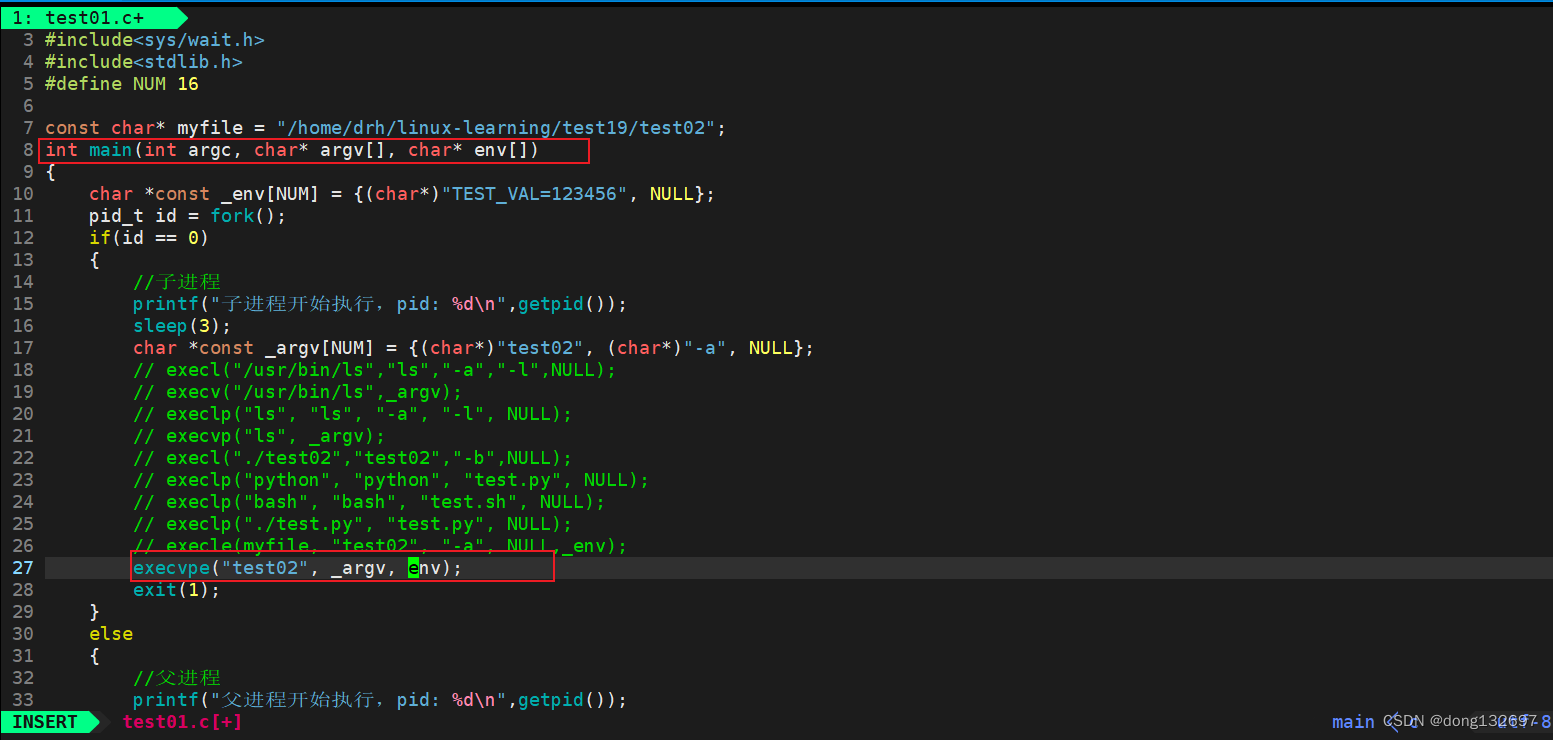The width and height of the screenshot is (1553, 740).
Task: Click line number 8
Action: point(28,150)
